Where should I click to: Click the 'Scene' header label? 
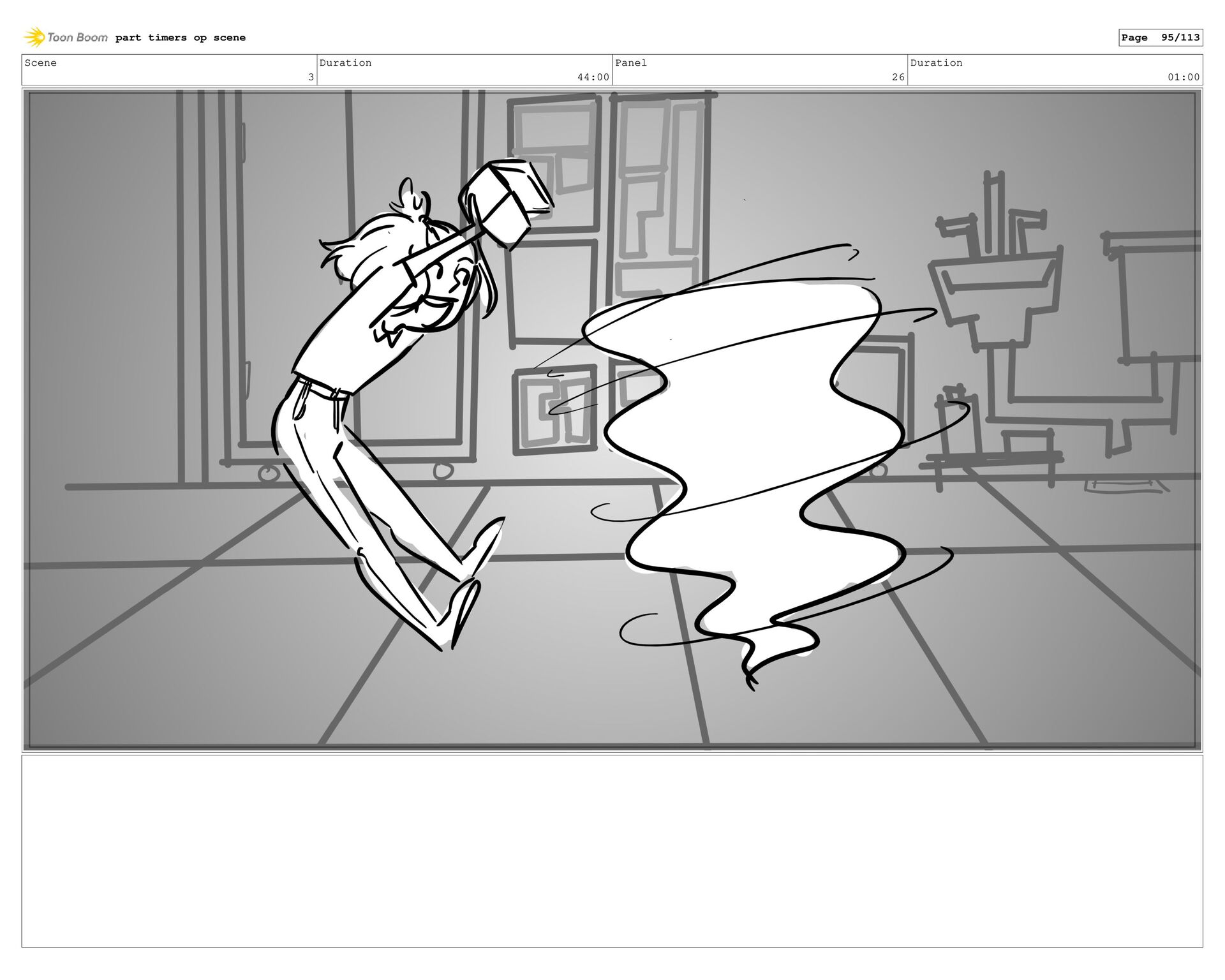tap(41, 63)
